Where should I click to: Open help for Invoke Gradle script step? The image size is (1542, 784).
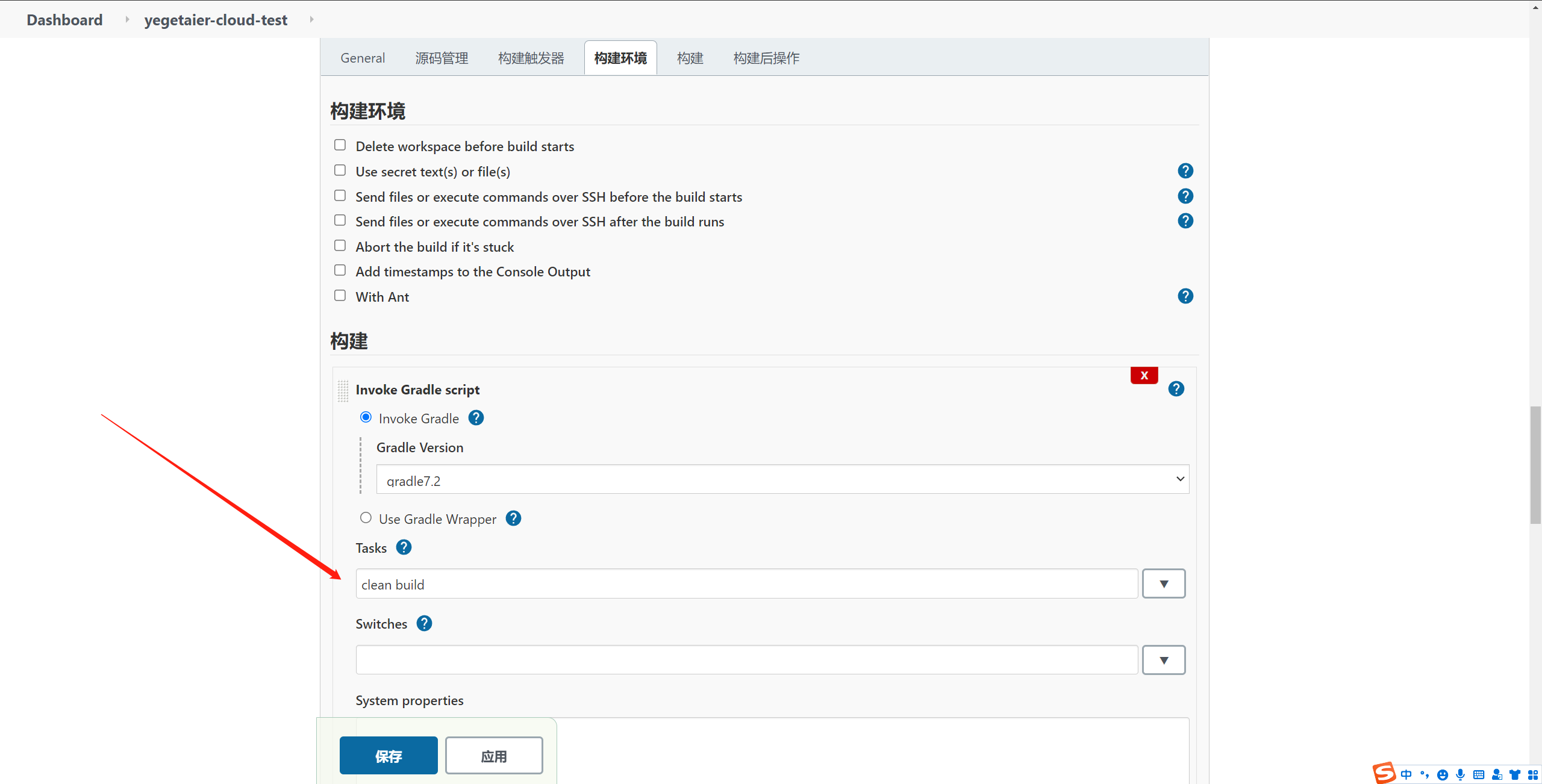coord(1176,389)
